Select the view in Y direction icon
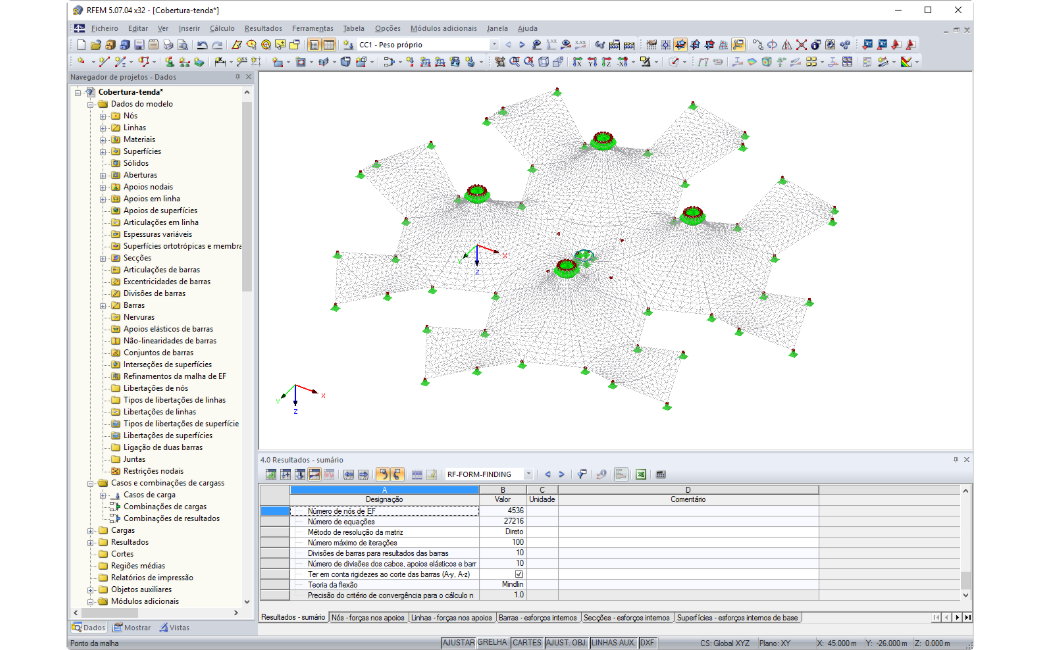This screenshot has width=1040, height=650. pos(592,62)
